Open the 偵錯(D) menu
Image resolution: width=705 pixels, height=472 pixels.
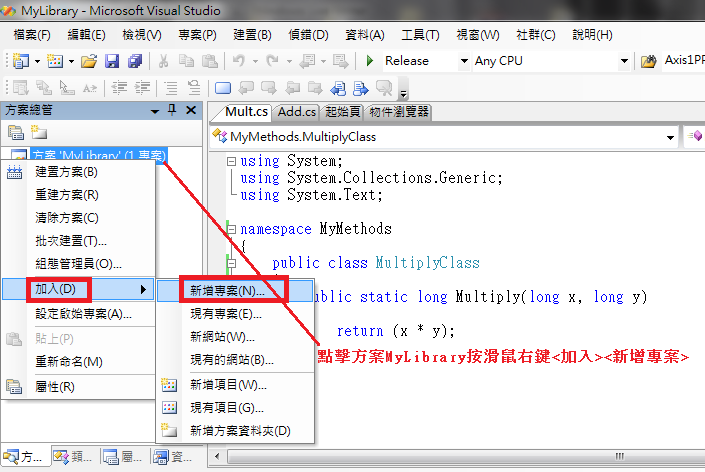click(308, 35)
